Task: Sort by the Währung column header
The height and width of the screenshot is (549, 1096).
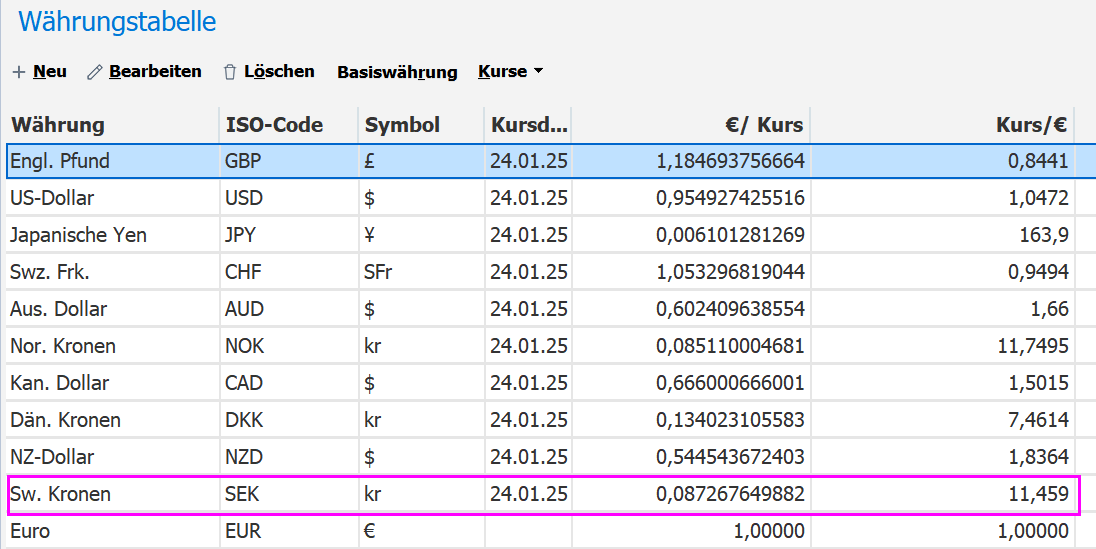Action: 58,125
